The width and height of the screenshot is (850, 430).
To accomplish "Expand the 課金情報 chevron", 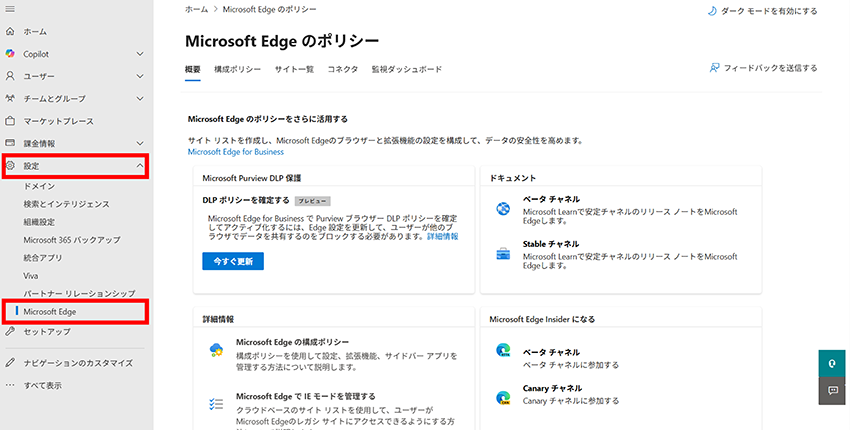I will coord(139,144).
